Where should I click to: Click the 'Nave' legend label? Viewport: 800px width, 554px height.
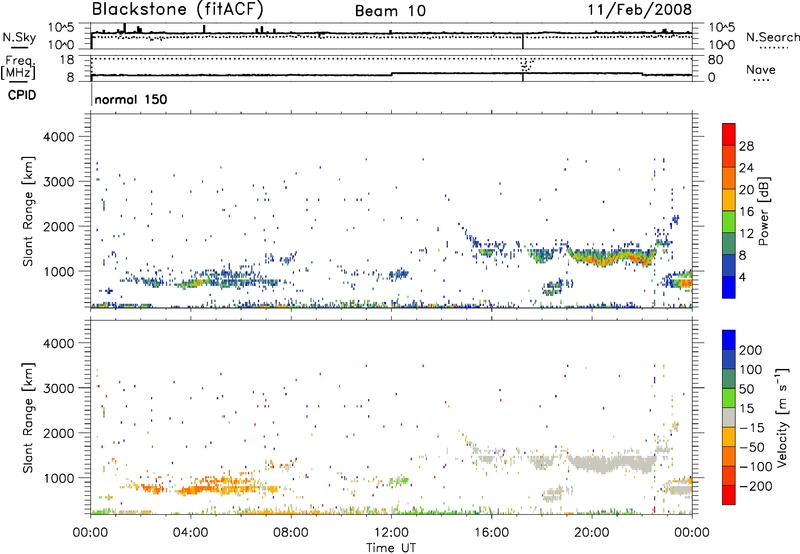[760, 70]
